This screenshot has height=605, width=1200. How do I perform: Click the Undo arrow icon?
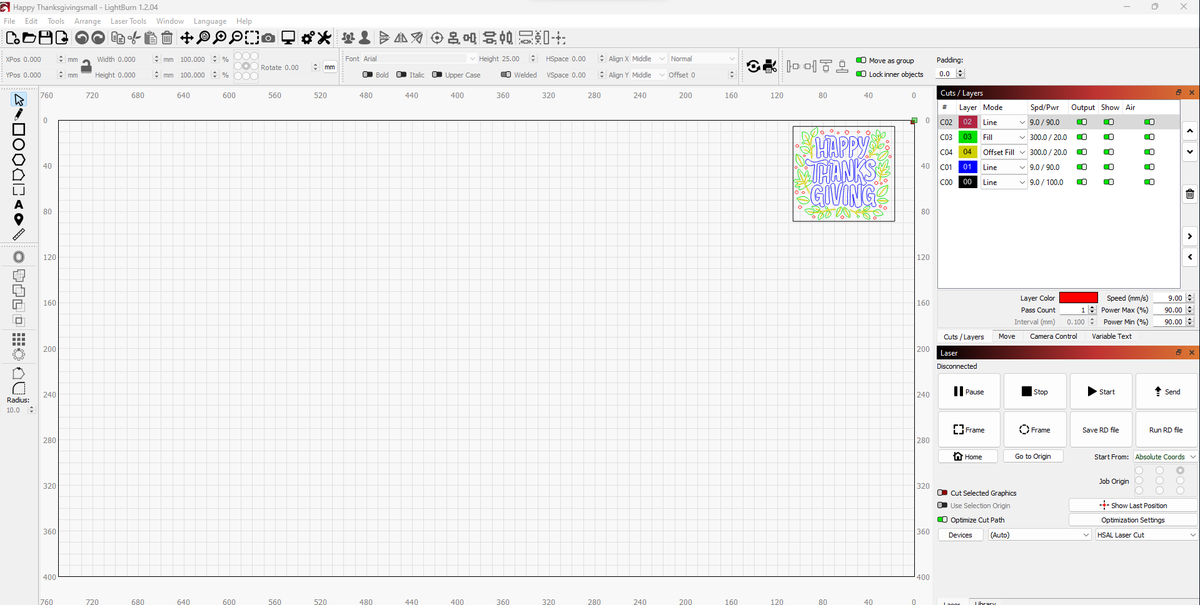(x=83, y=38)
